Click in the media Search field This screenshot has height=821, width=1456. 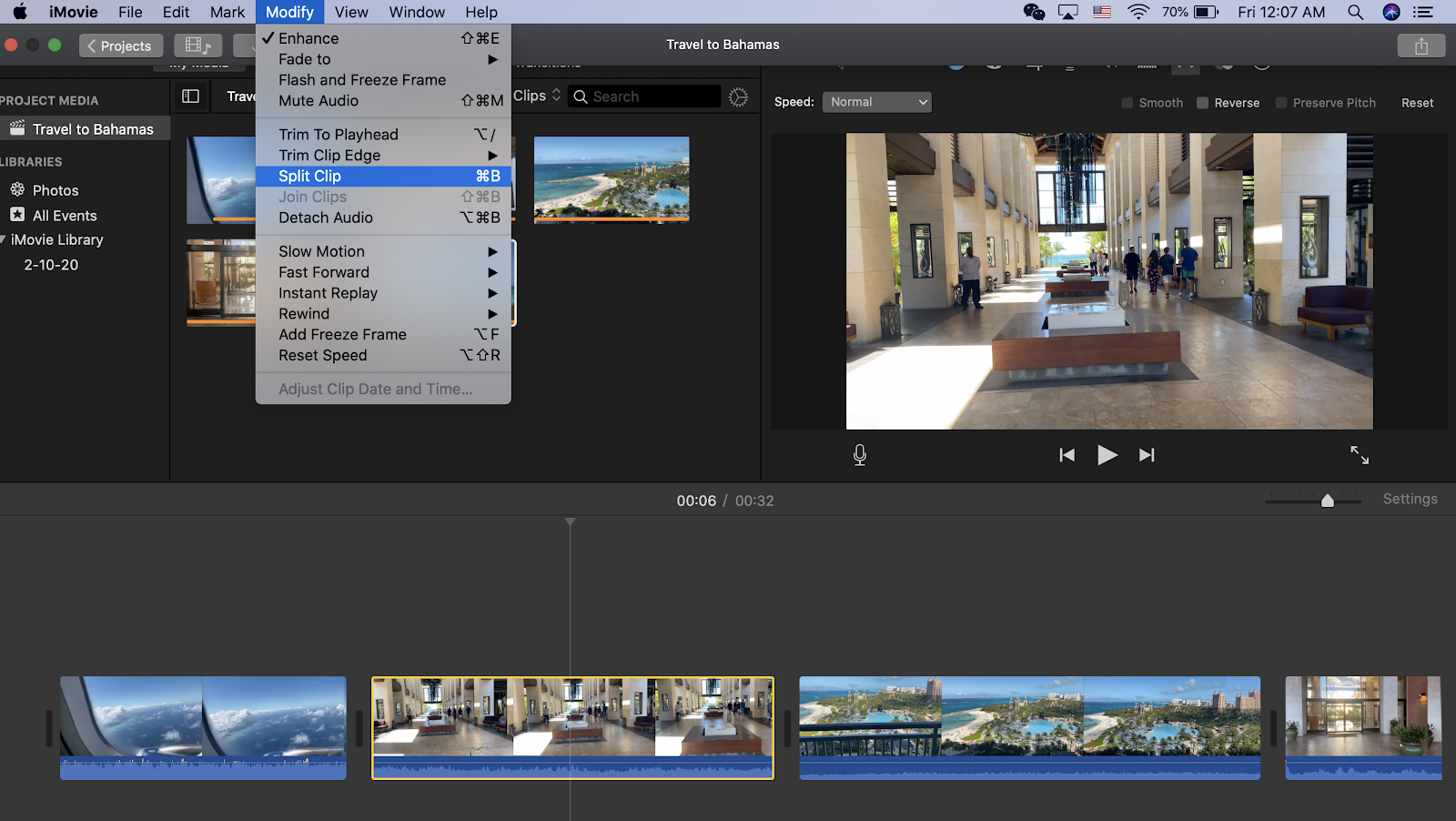click(x=645, y=96)
